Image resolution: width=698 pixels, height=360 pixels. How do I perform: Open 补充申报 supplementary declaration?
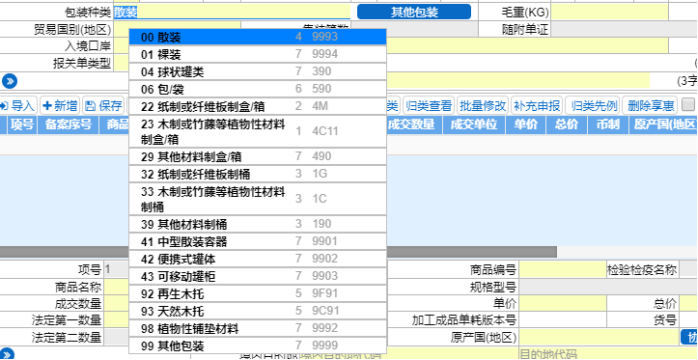tap(537, 105)
